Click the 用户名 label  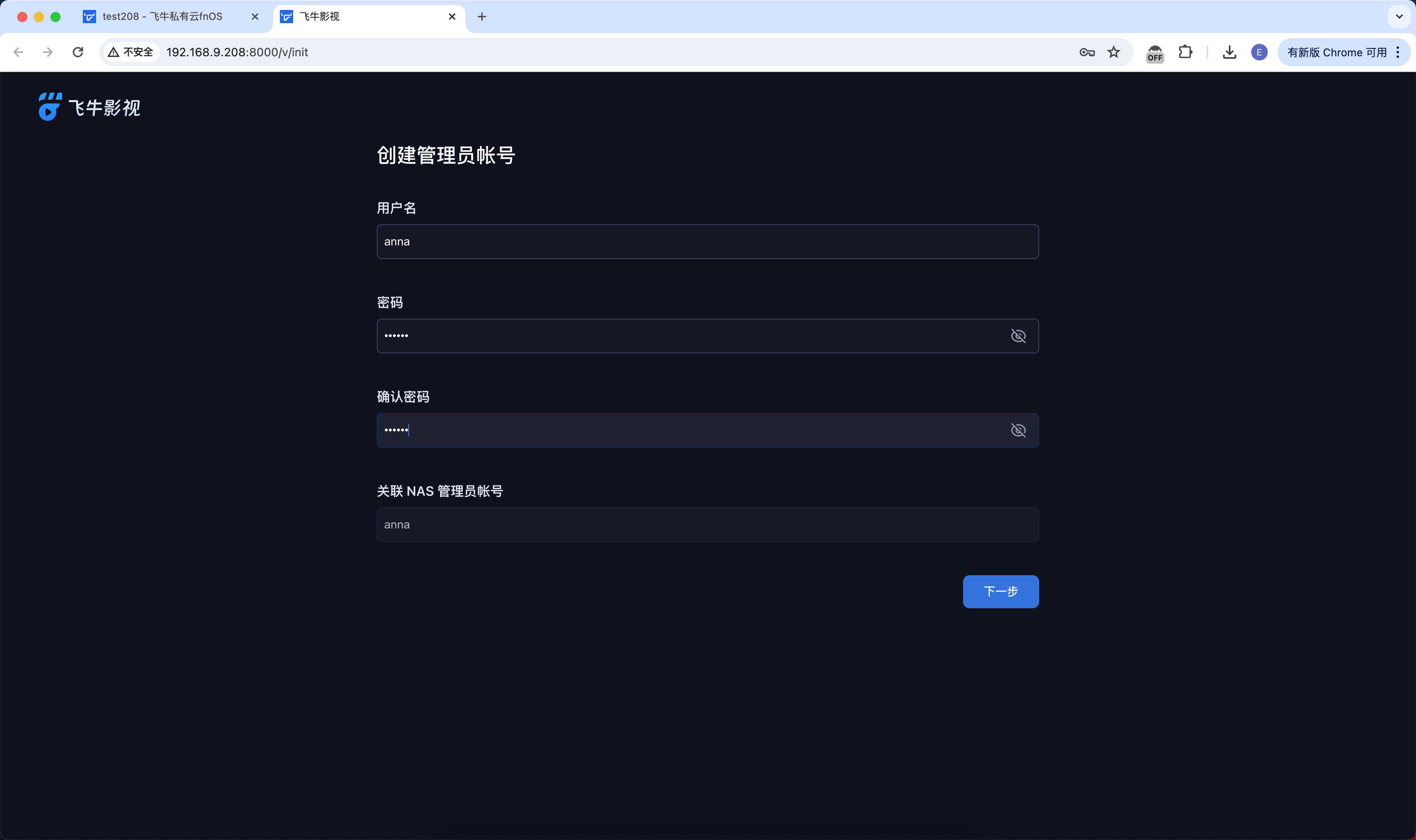[397, 208]
